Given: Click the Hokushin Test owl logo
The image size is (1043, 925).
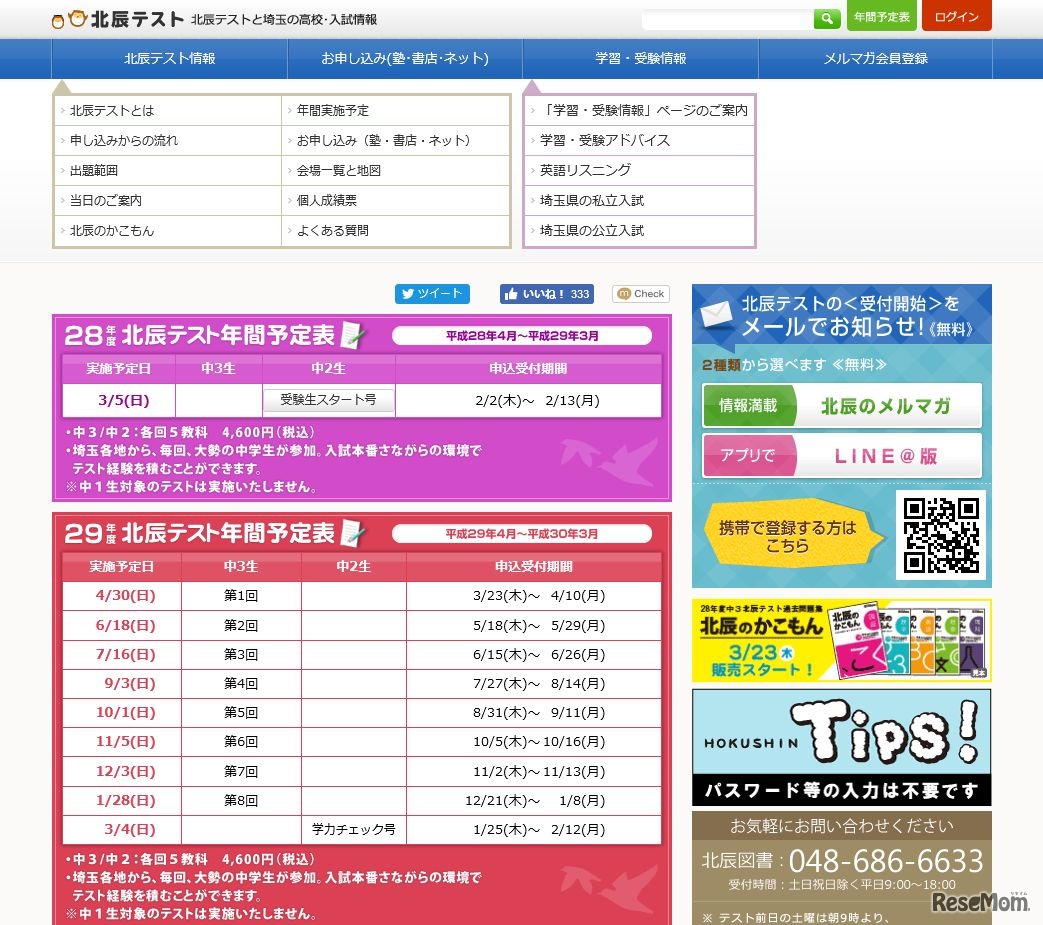Looking at the screenshot, I should coord(117,19).
